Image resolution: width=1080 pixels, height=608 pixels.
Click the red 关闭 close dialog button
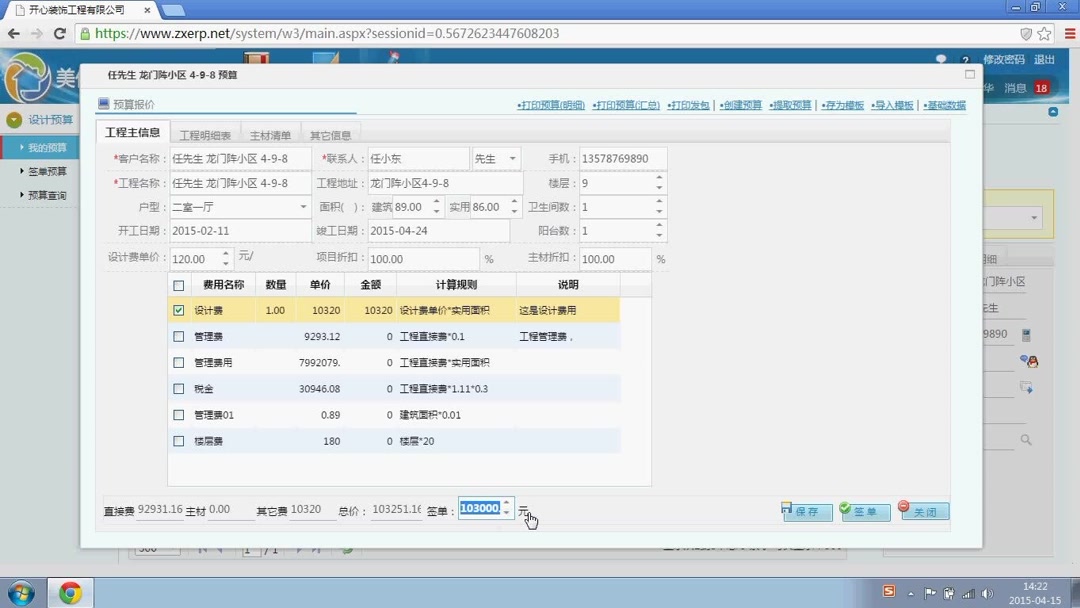click(922, 511)
